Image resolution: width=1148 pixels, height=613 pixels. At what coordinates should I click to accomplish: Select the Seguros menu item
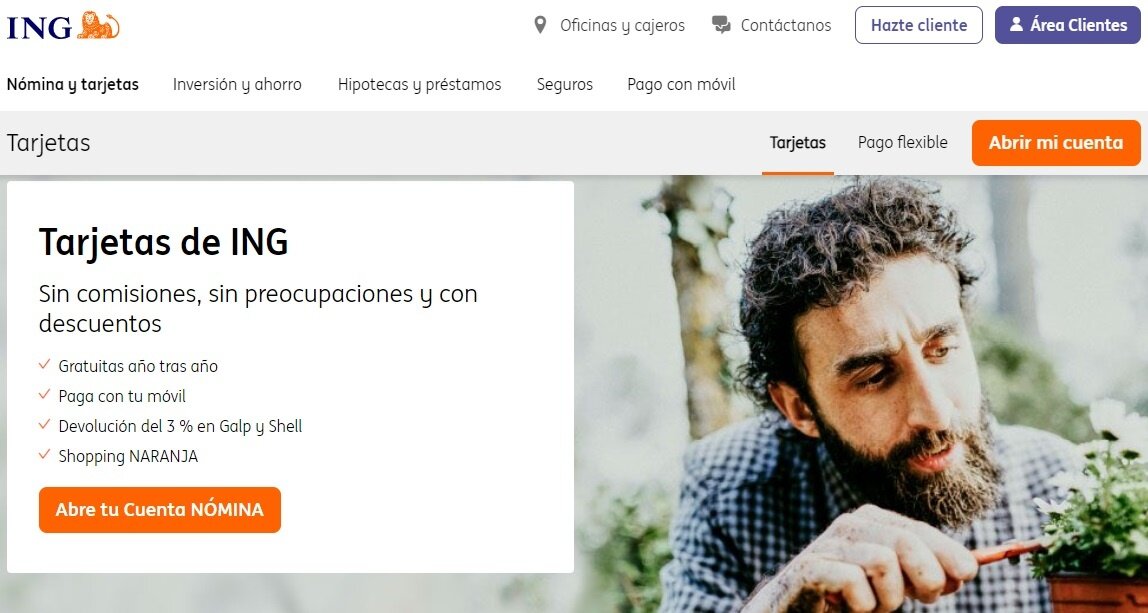[x=564, y=84]
